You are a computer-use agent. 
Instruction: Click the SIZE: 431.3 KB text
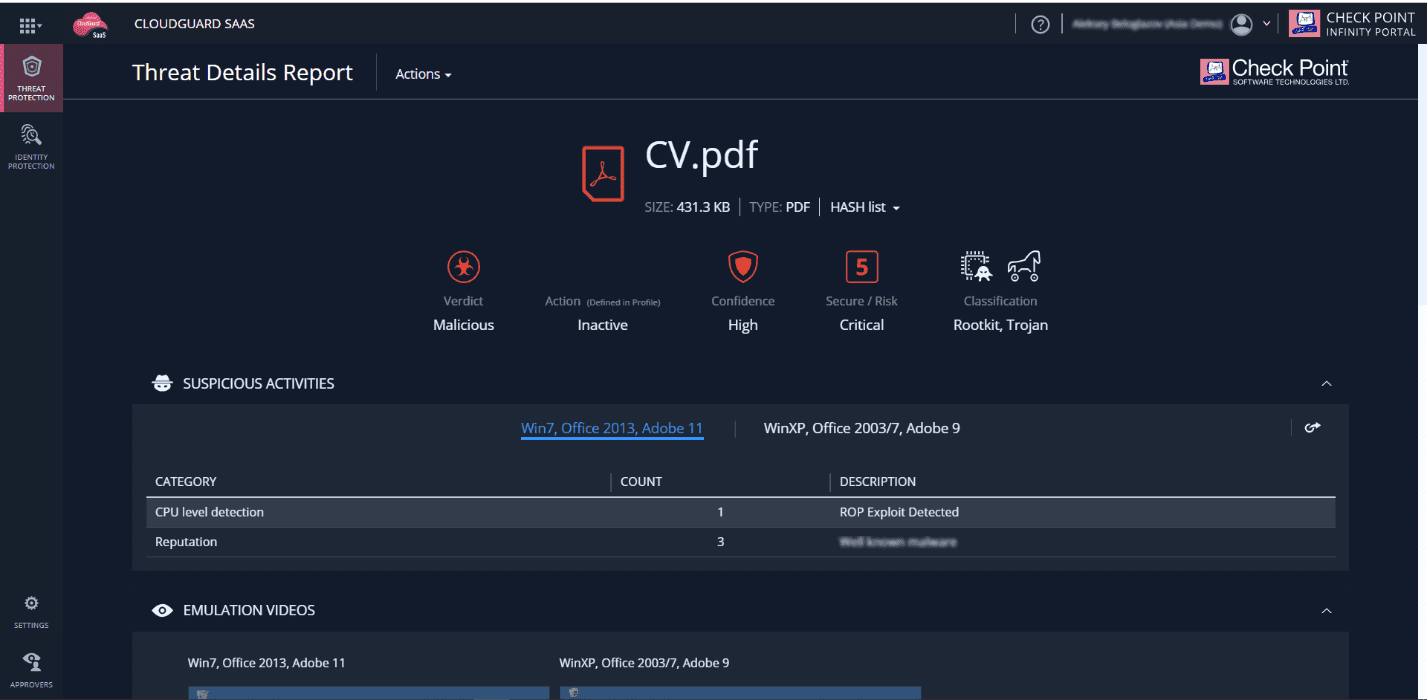click(x=687, y=207)
